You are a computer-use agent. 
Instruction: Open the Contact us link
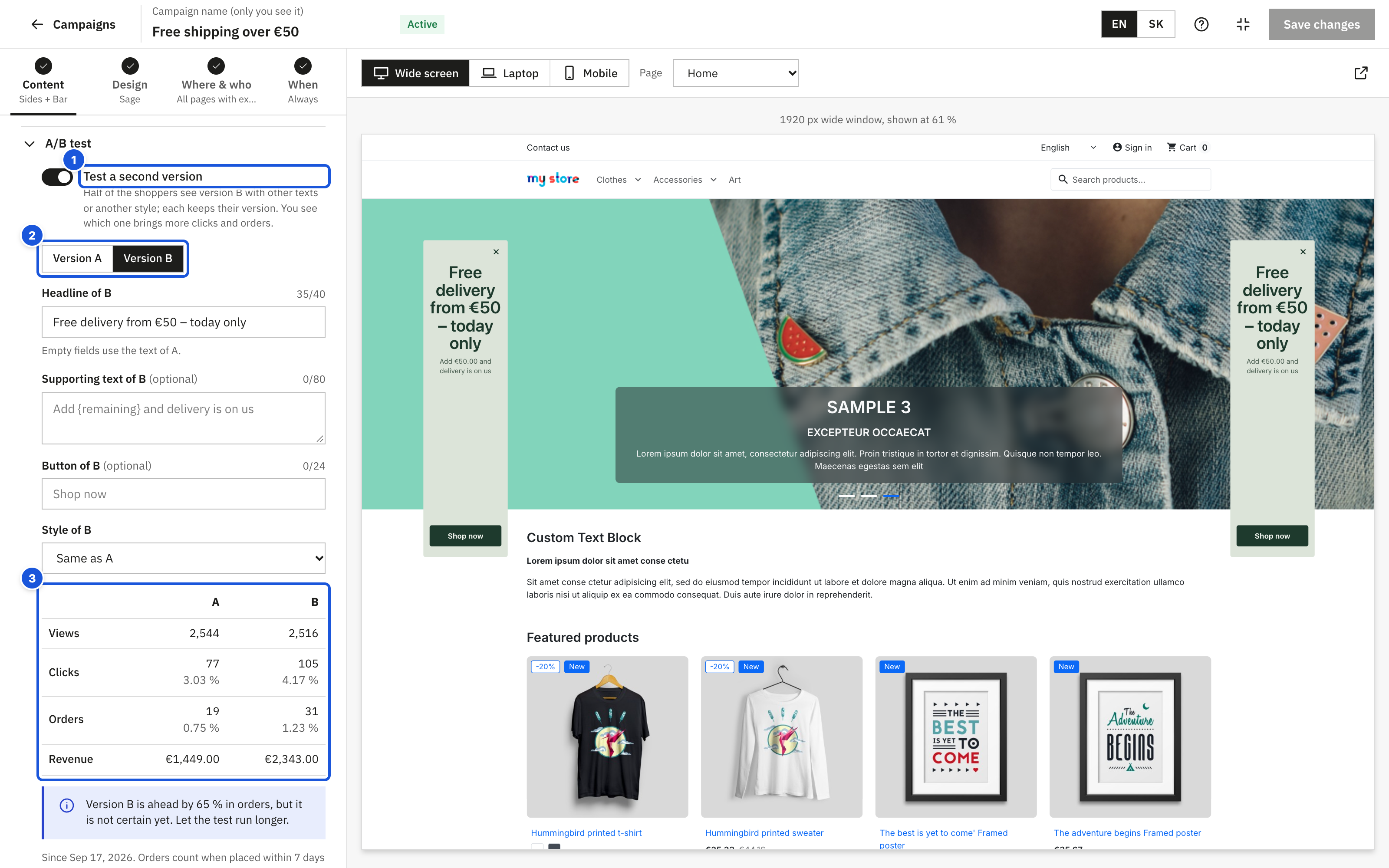[548, 148]
